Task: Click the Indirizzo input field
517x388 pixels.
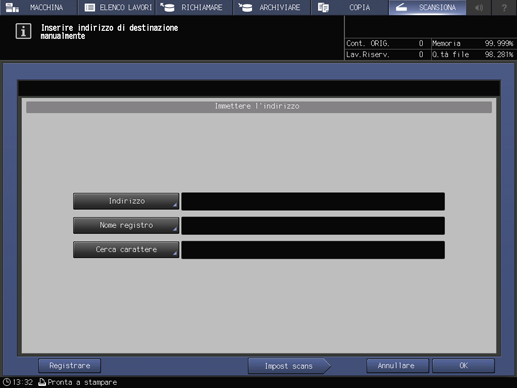Action: pyautogui.click(x=313, y=201)
